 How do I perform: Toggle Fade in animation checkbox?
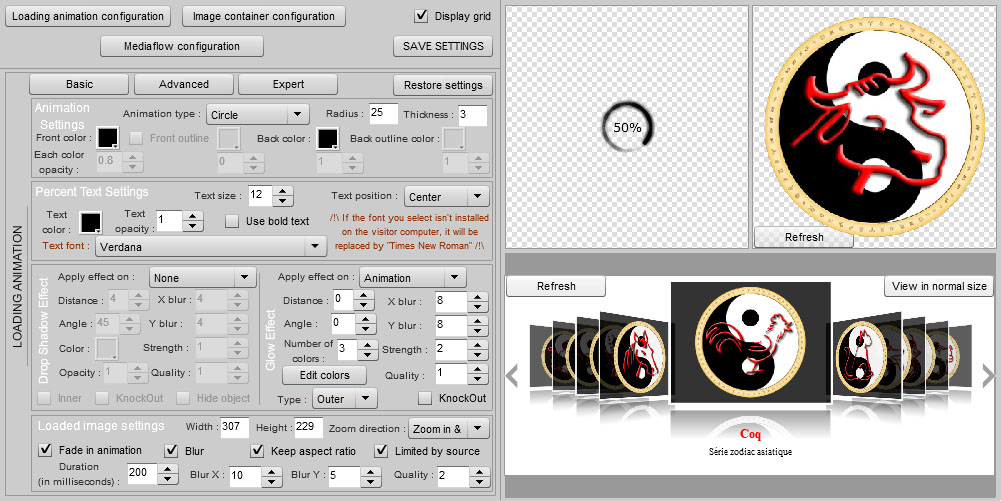click(45, 450)
